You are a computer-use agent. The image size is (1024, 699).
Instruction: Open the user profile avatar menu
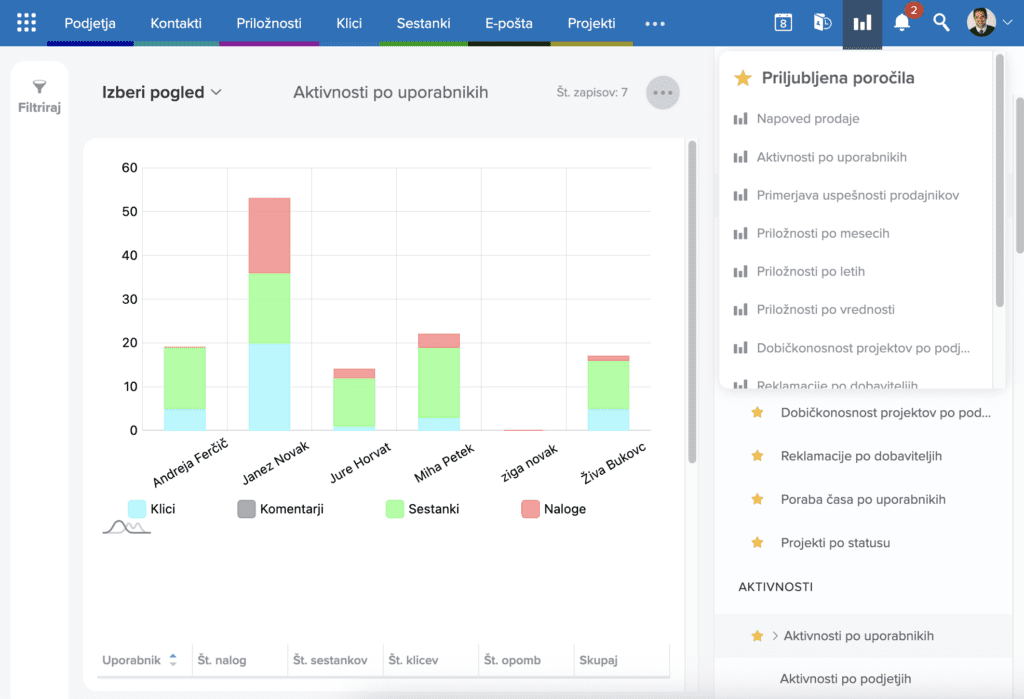989,22
